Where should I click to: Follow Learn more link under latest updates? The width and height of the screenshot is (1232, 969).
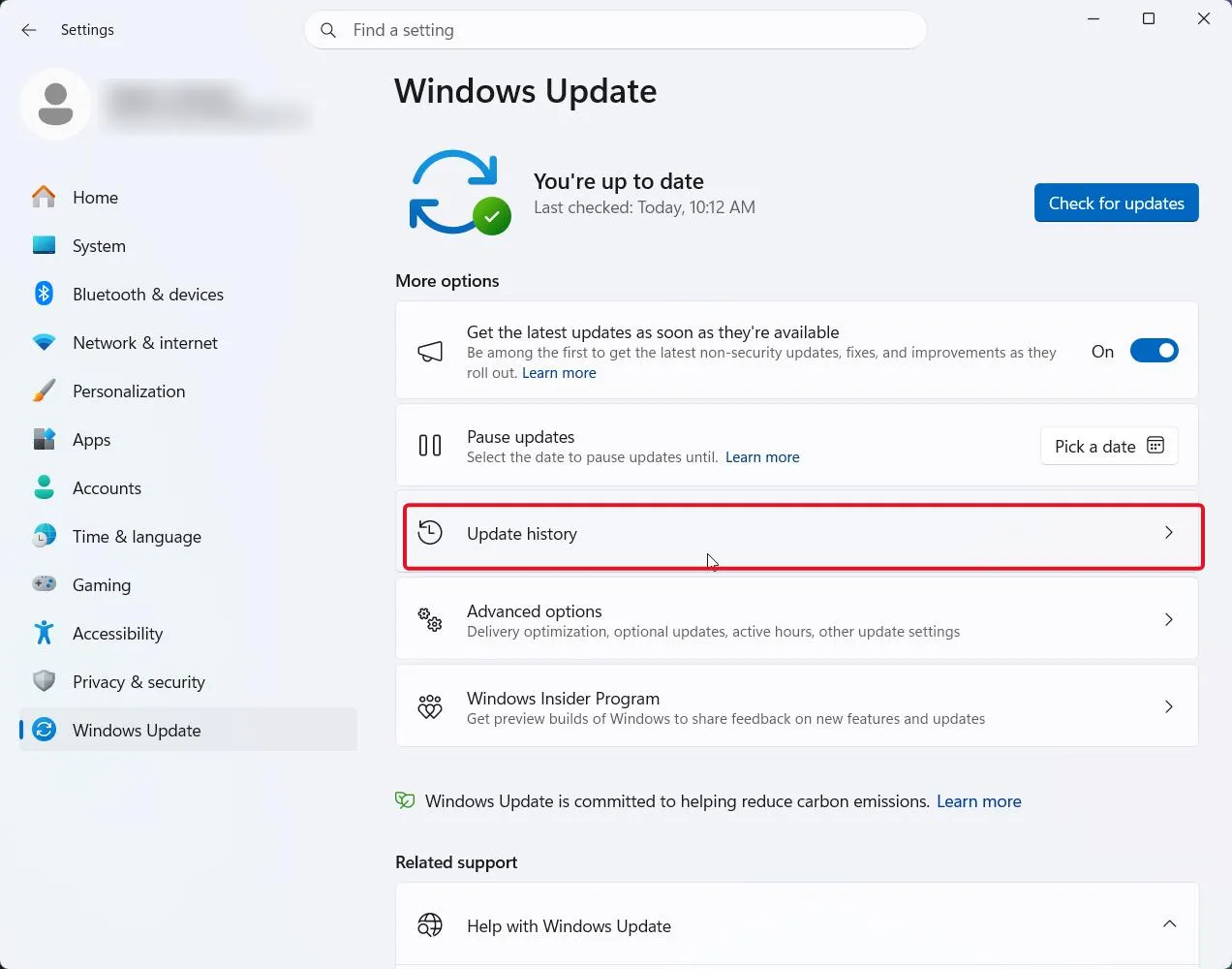(x=559, y=373)
